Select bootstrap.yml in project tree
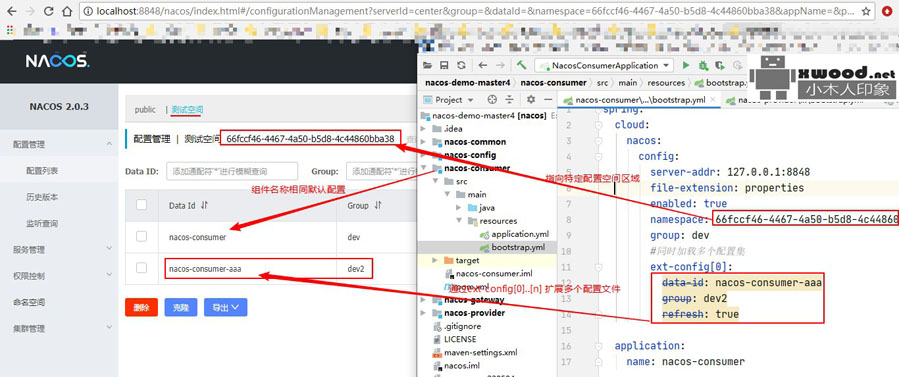Screen dimensions: 899x377 518,247
